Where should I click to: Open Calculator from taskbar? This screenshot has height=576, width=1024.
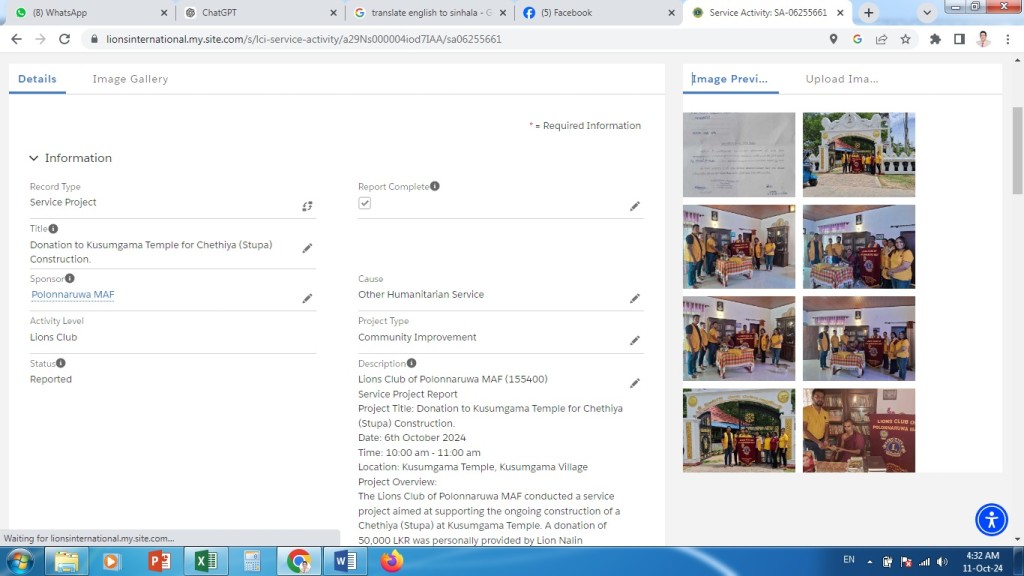click(x=252, y=561)
